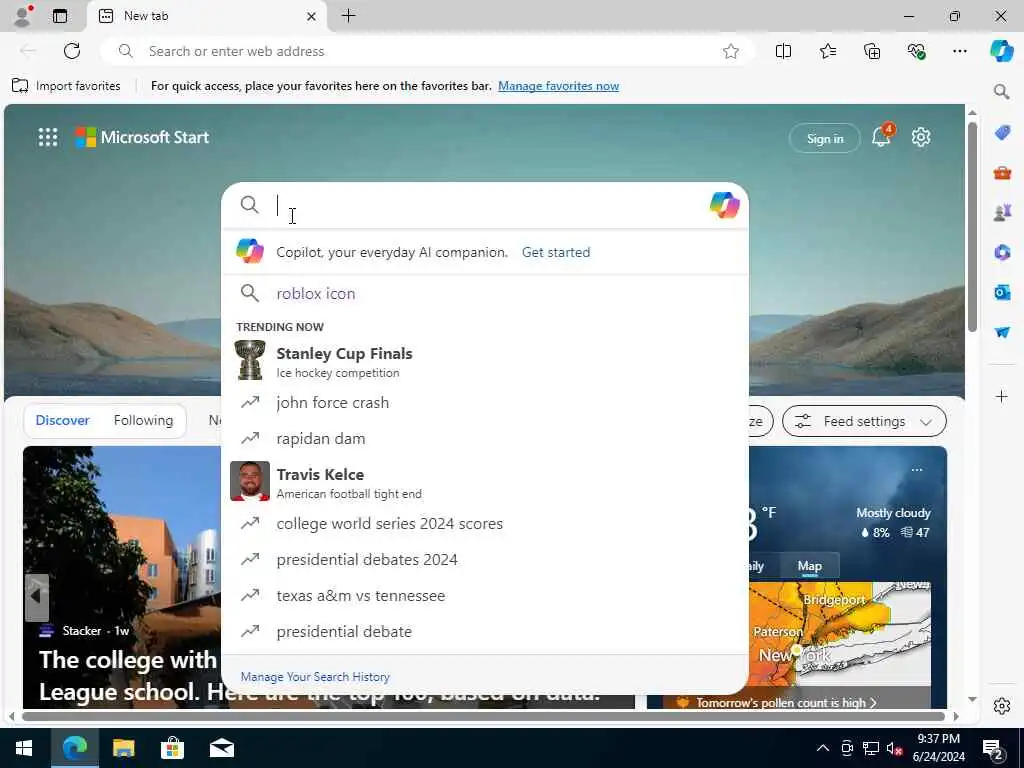Open split screen view
Viewport: 1024px width, 768px height.
point(783,51)
